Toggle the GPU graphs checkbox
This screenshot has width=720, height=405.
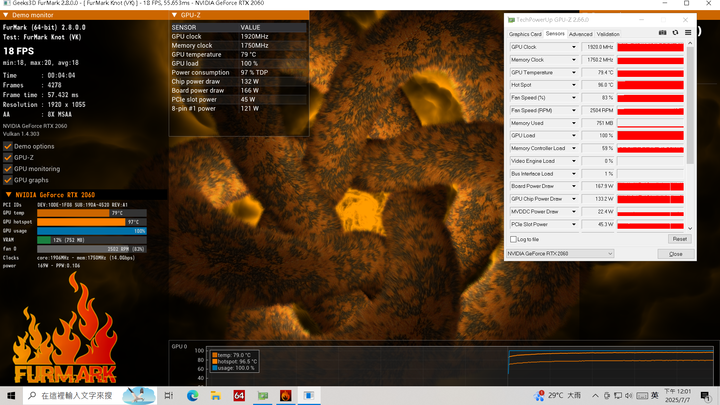click(8, 180)
